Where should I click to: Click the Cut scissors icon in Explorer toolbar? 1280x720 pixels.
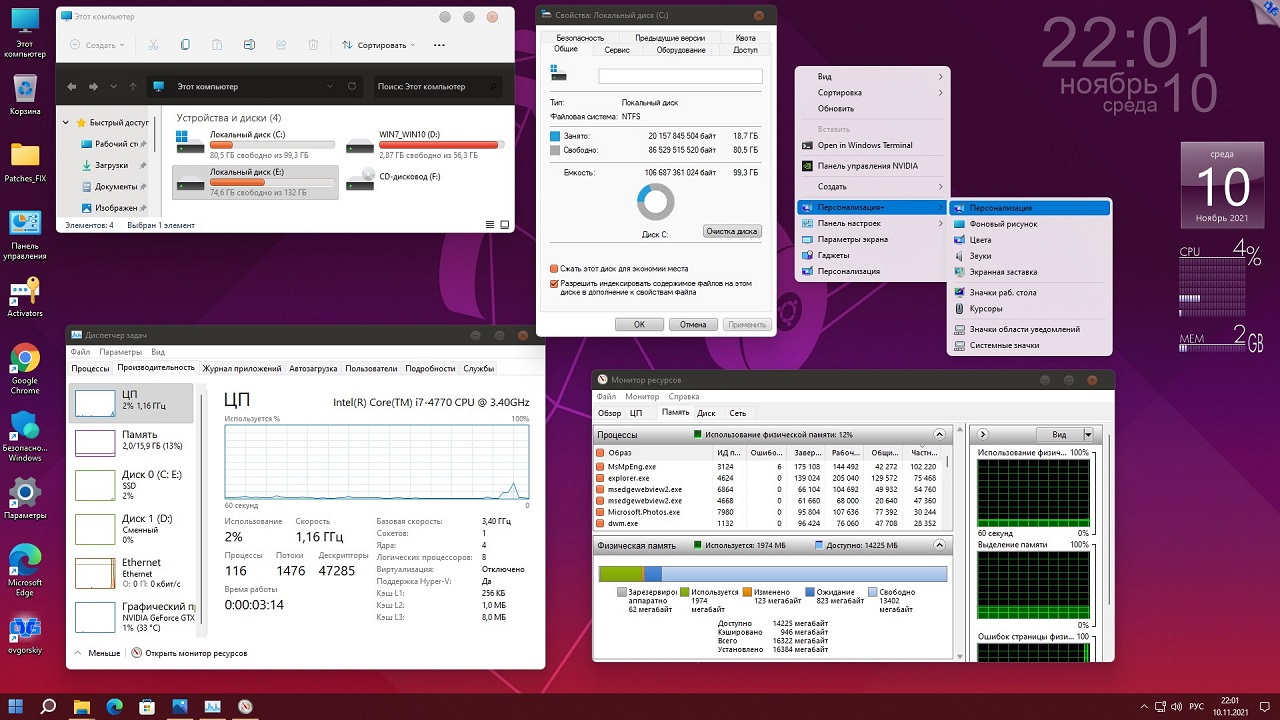153,45
